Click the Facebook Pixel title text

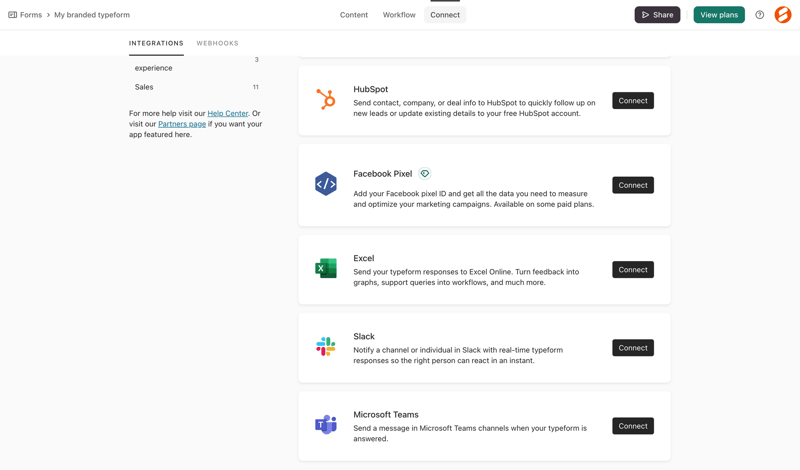[383, 174]
